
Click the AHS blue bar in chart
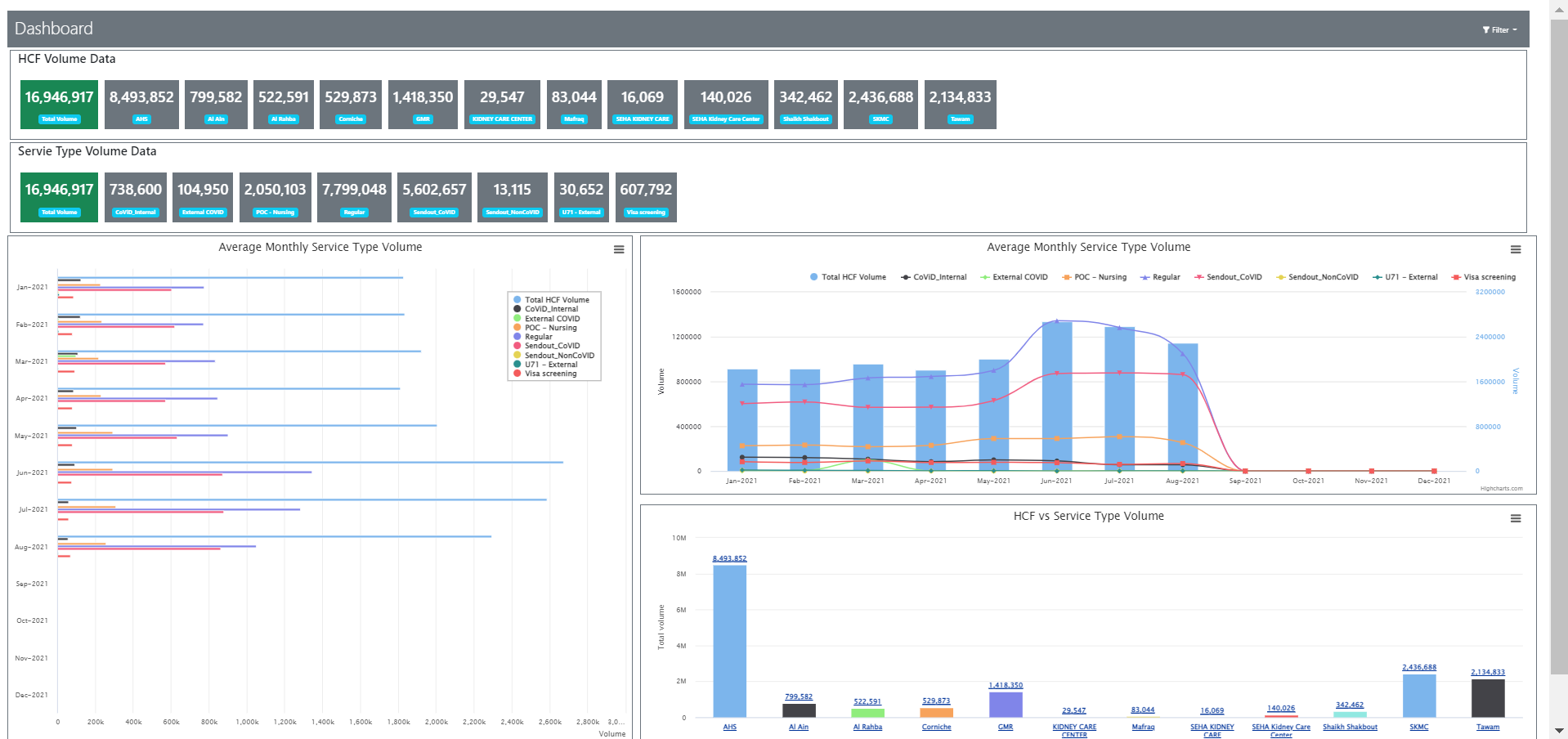(x=729, y=642)
